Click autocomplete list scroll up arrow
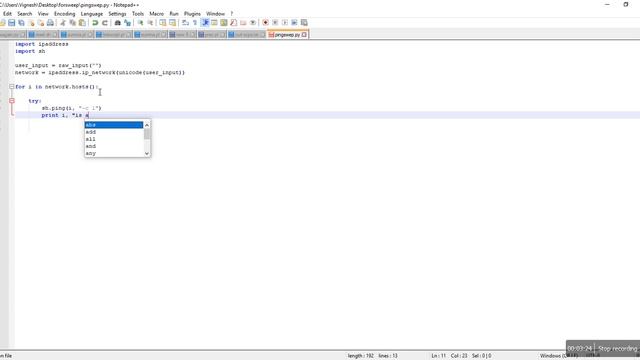The image size is (640, 360). click(x=147, y=125)
